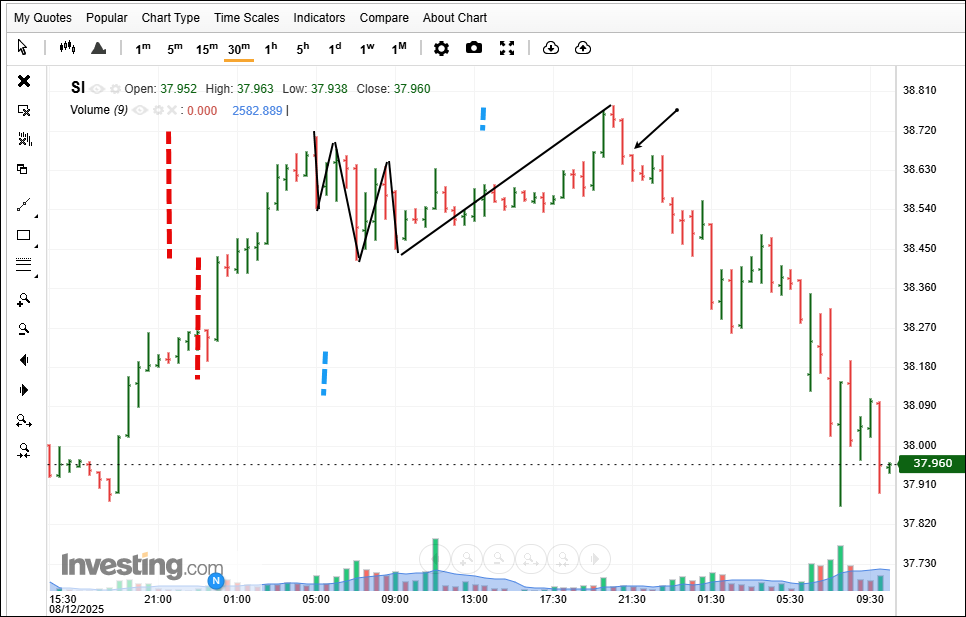Select the rectangle shape tool

click(23, 235)
